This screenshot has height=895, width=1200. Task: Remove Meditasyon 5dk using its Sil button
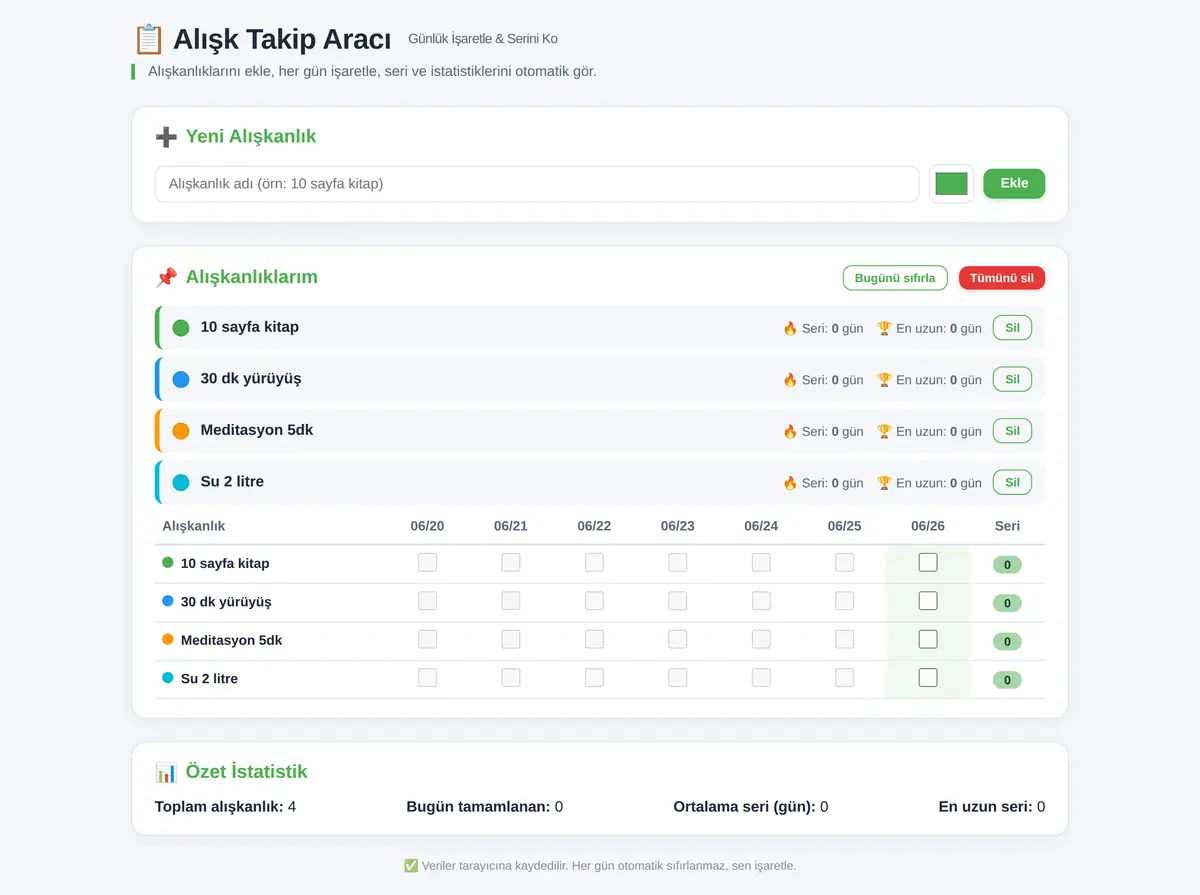[1012, 431]
